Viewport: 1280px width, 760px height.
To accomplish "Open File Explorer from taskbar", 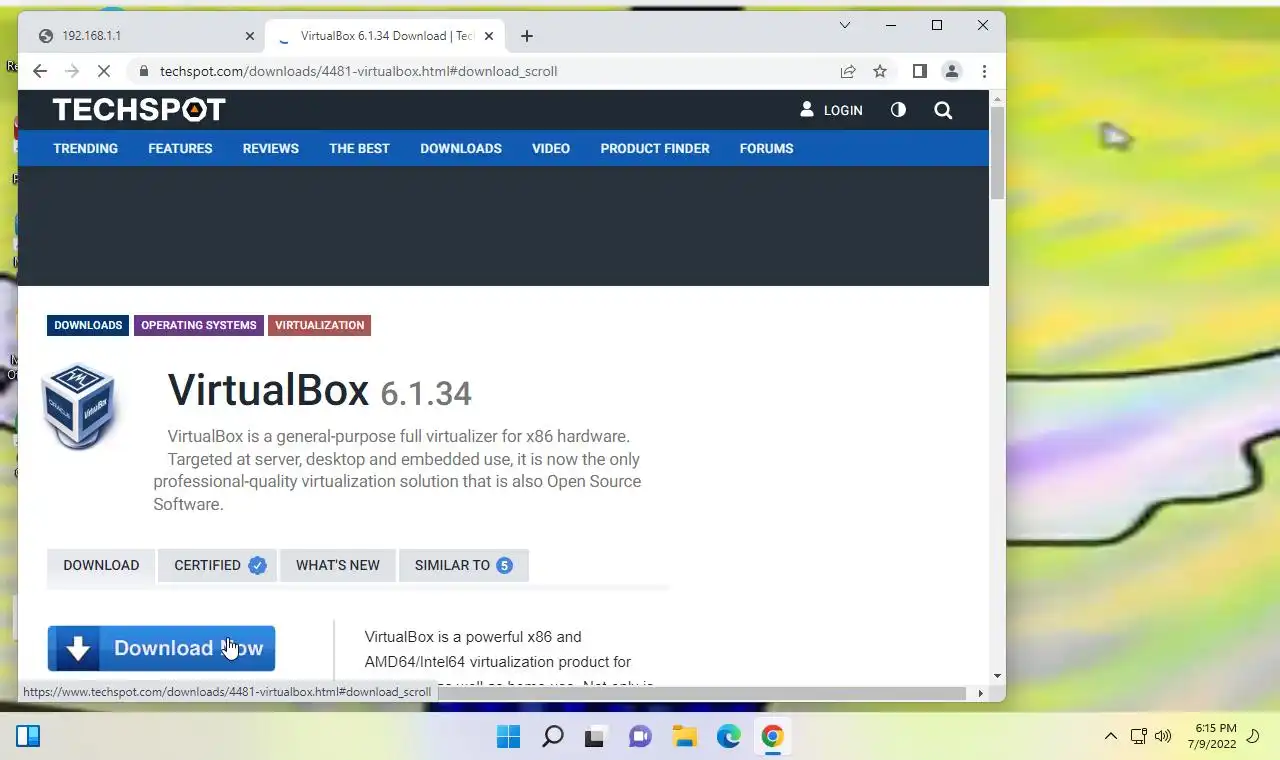I will (x=684, y=737).
